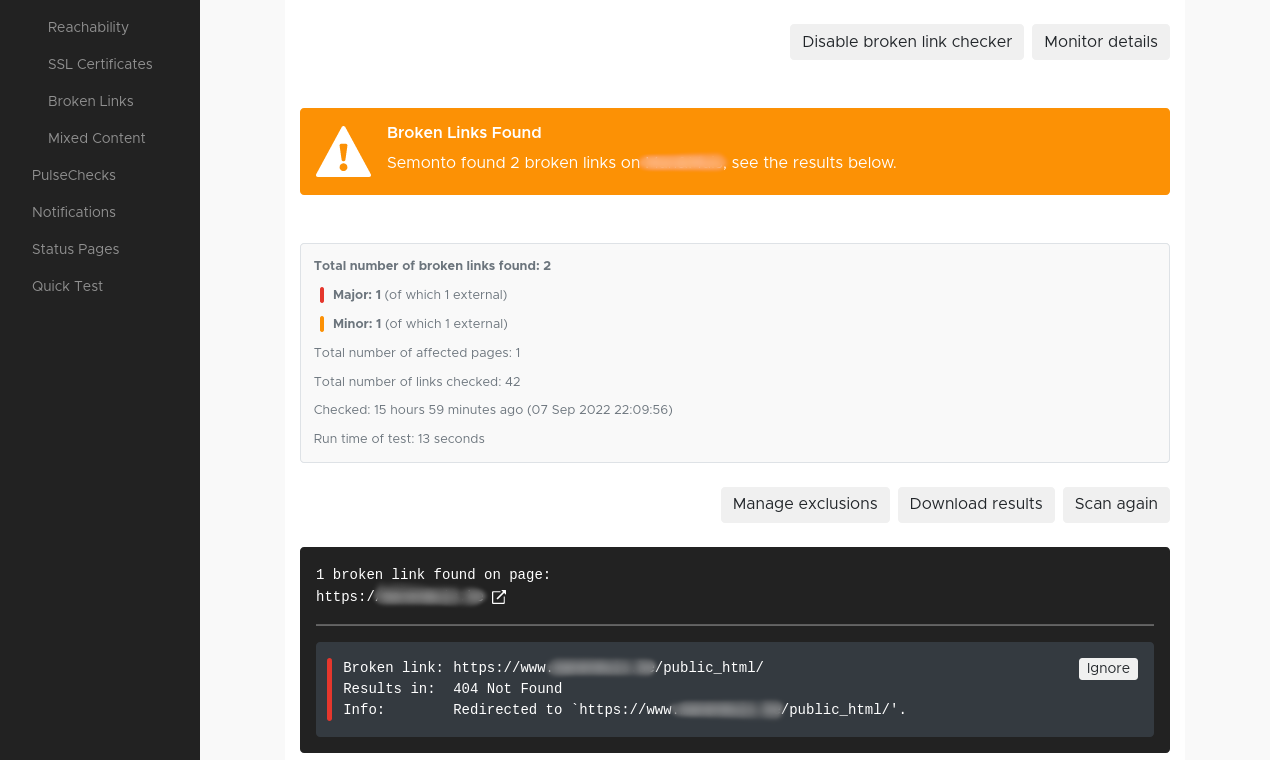Screen dimensions: 1270x760
Task: Open Reachability in the sidebar
Action: pyautogui.click(x=88, y=27)
